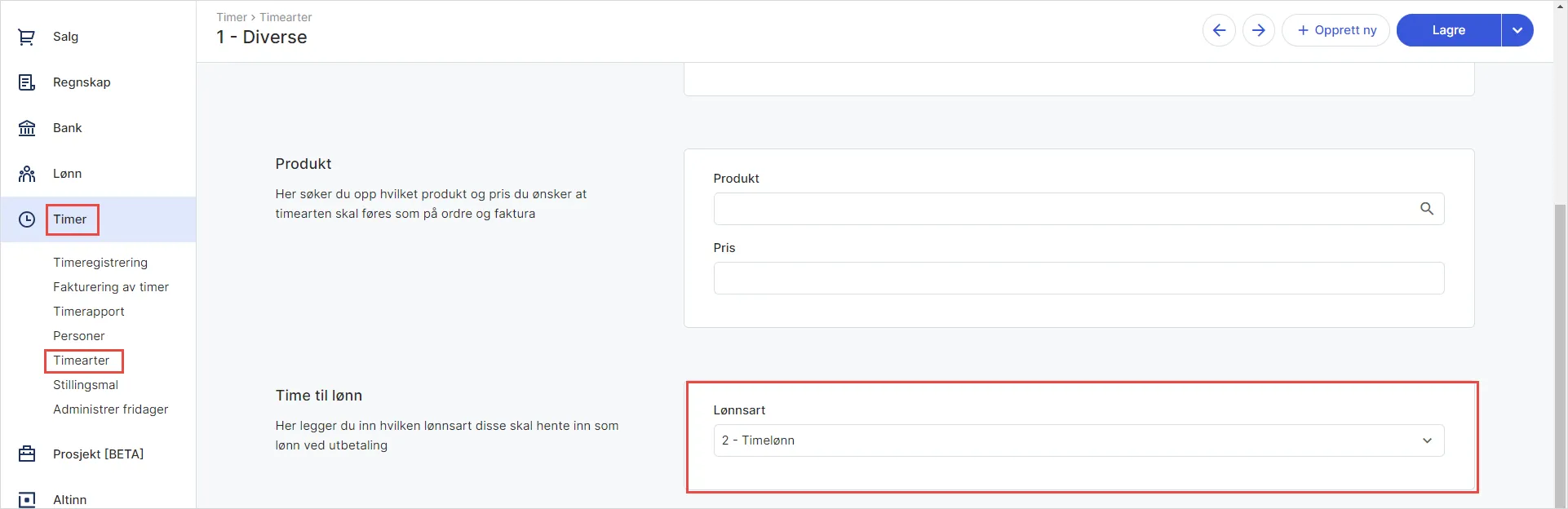This screenshot has width=1568, height=509.
Task: Click the Bank building icon
Action: pos(27,128)
